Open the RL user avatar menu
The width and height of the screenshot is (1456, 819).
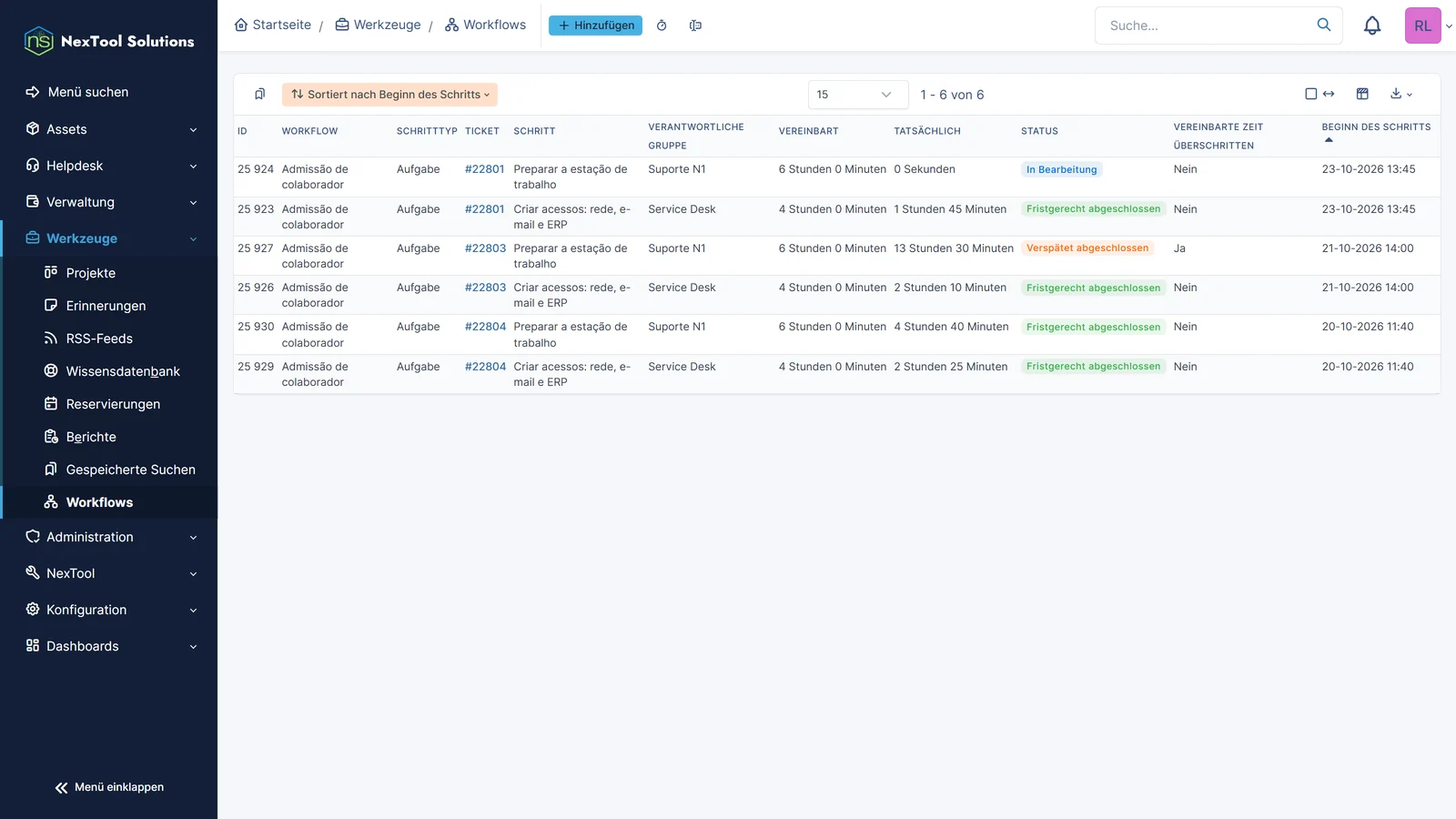click(1423, 25)
